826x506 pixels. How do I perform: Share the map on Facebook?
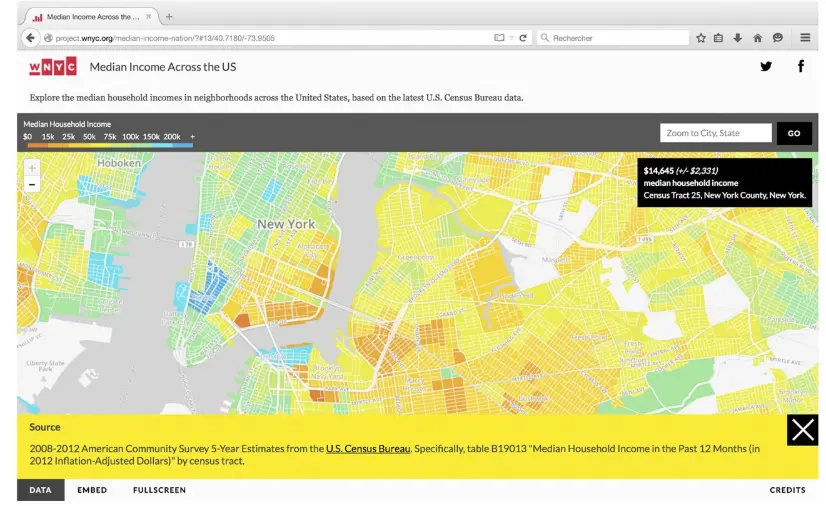[800, 67]
